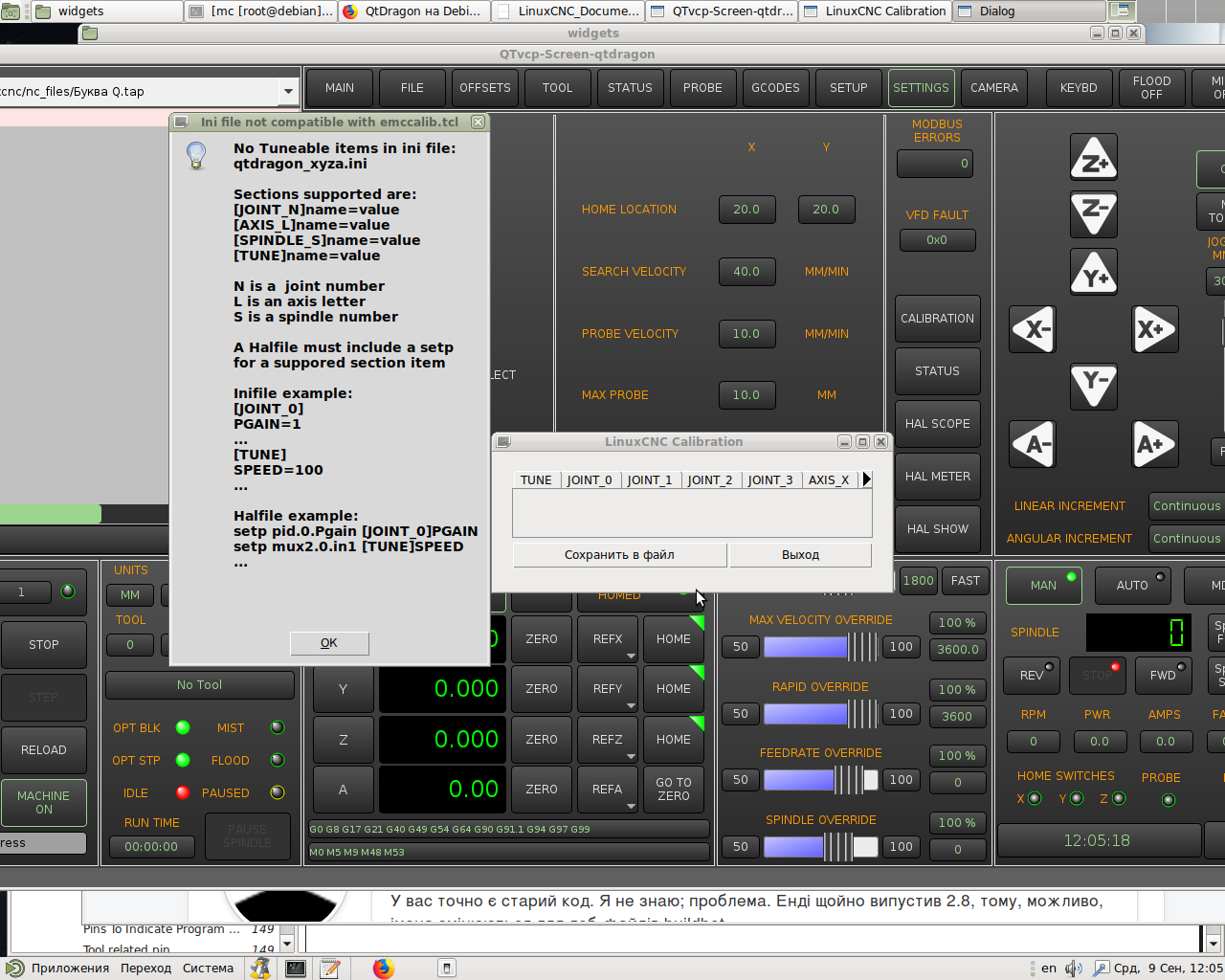
Task: Open the OFFSETS screen tab
Action: click(485, 88)
